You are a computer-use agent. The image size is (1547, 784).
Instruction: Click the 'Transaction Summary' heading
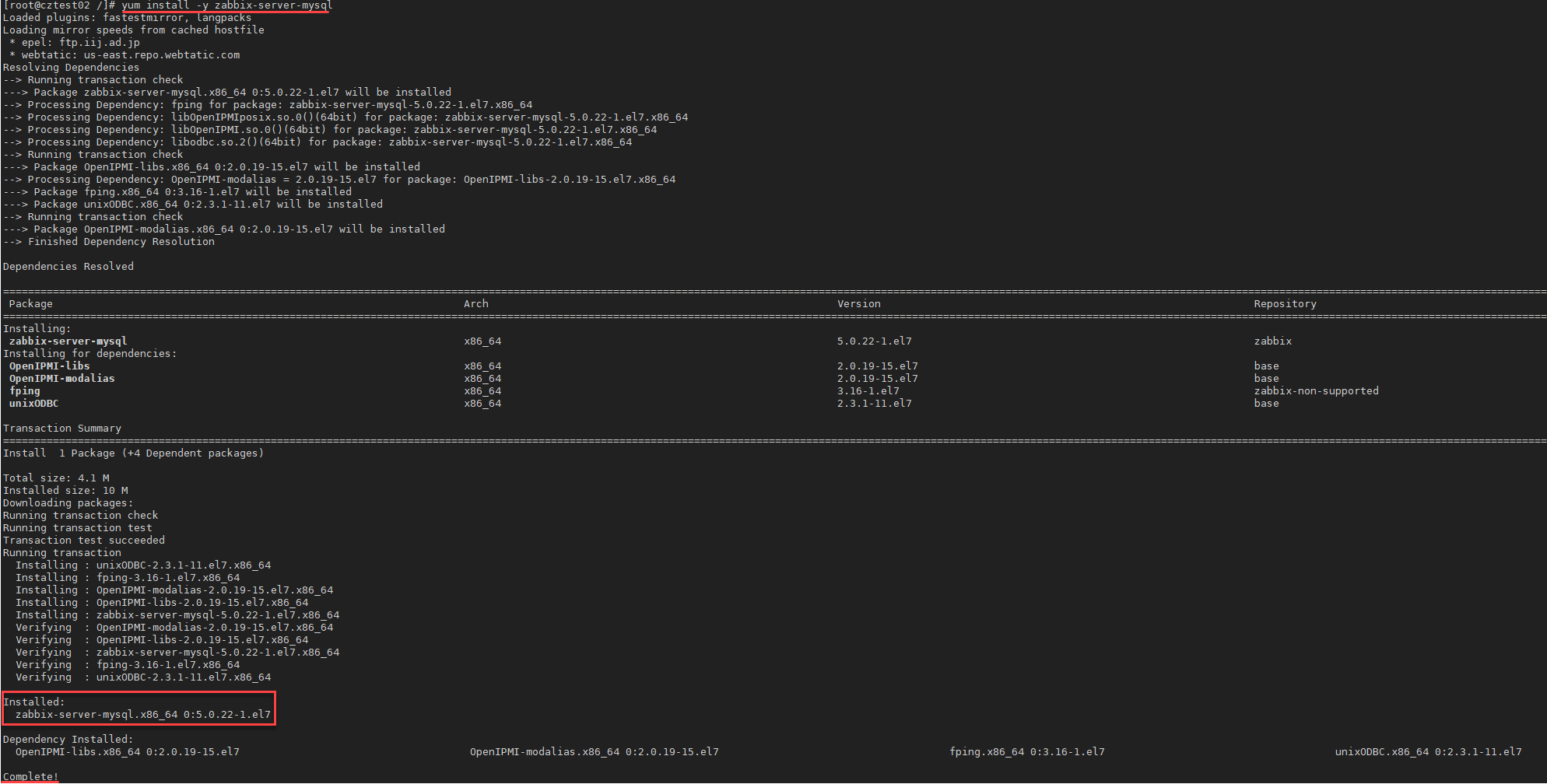[x=62, y=428]
